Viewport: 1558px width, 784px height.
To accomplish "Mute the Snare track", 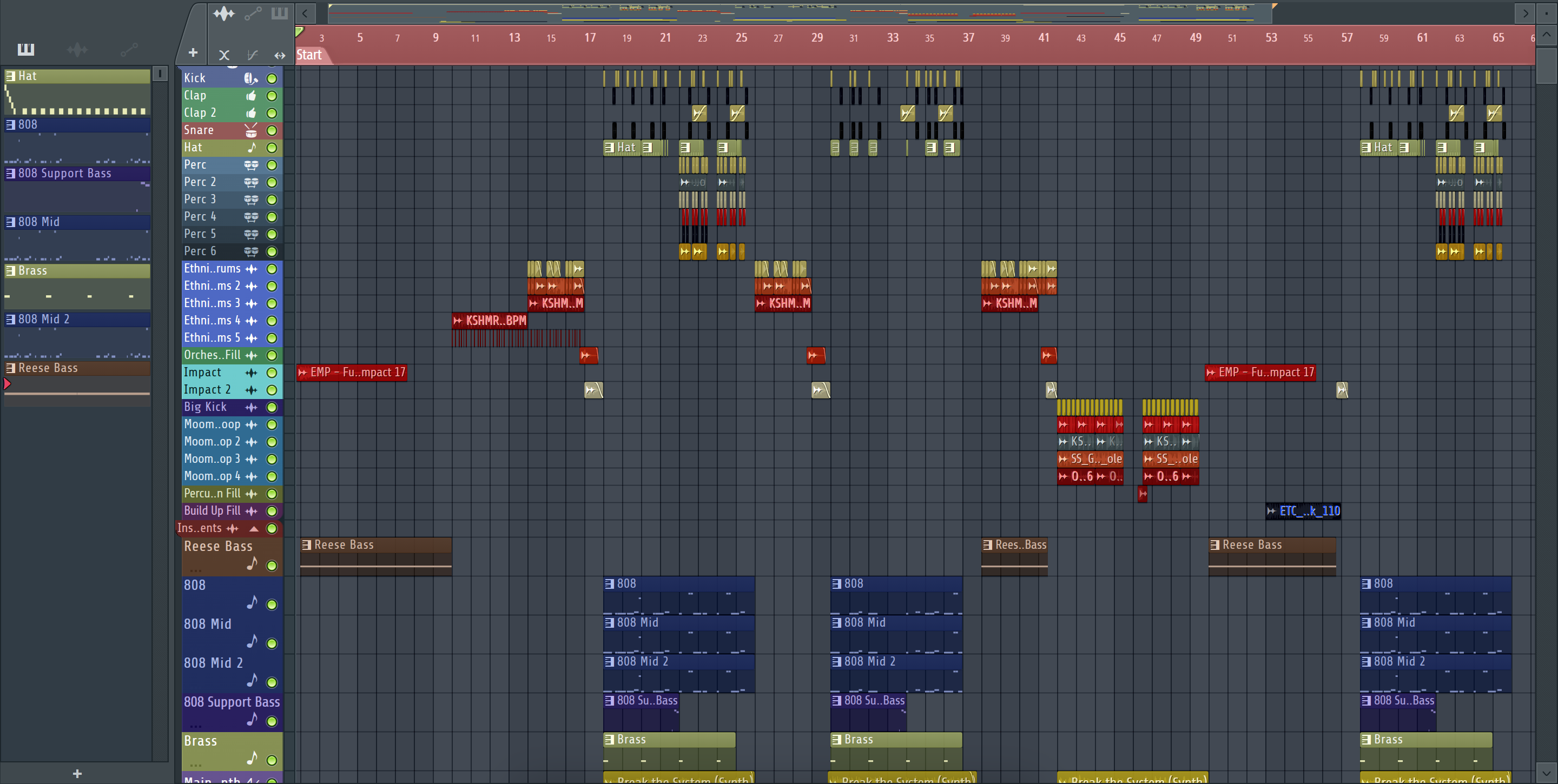I will point(272,130).
